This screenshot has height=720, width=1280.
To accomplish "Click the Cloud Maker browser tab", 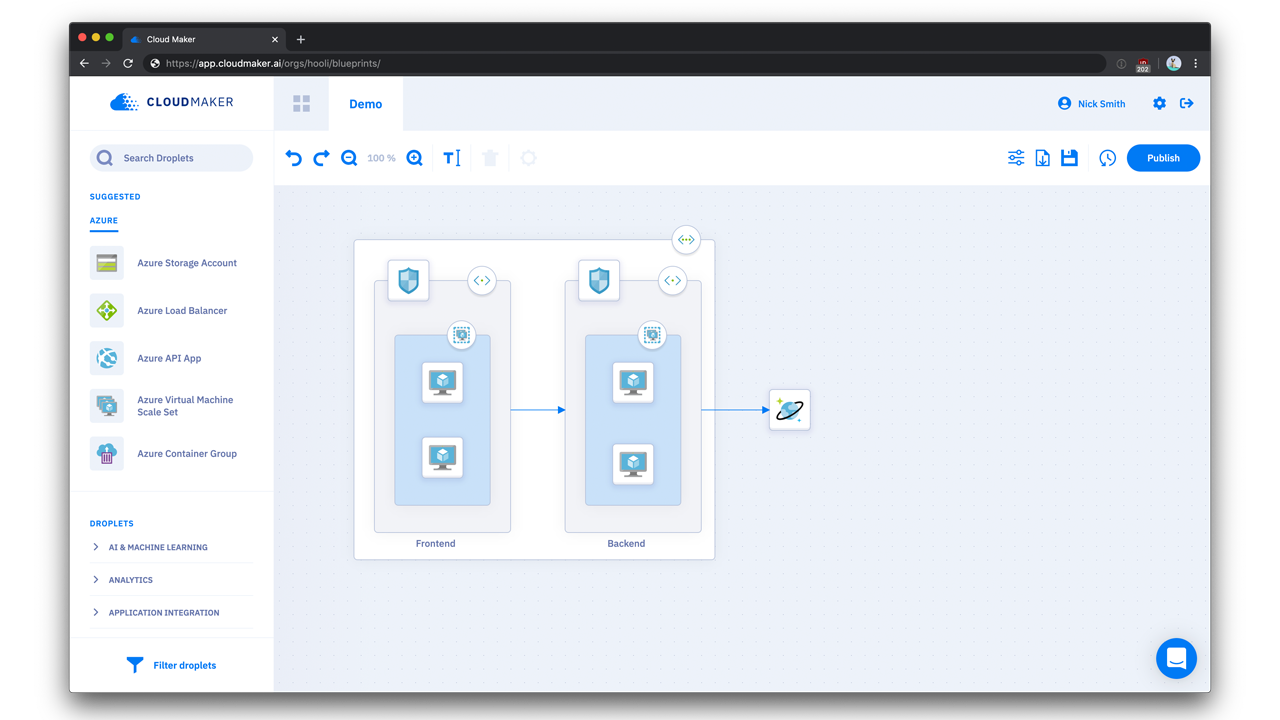I will 204,39.
